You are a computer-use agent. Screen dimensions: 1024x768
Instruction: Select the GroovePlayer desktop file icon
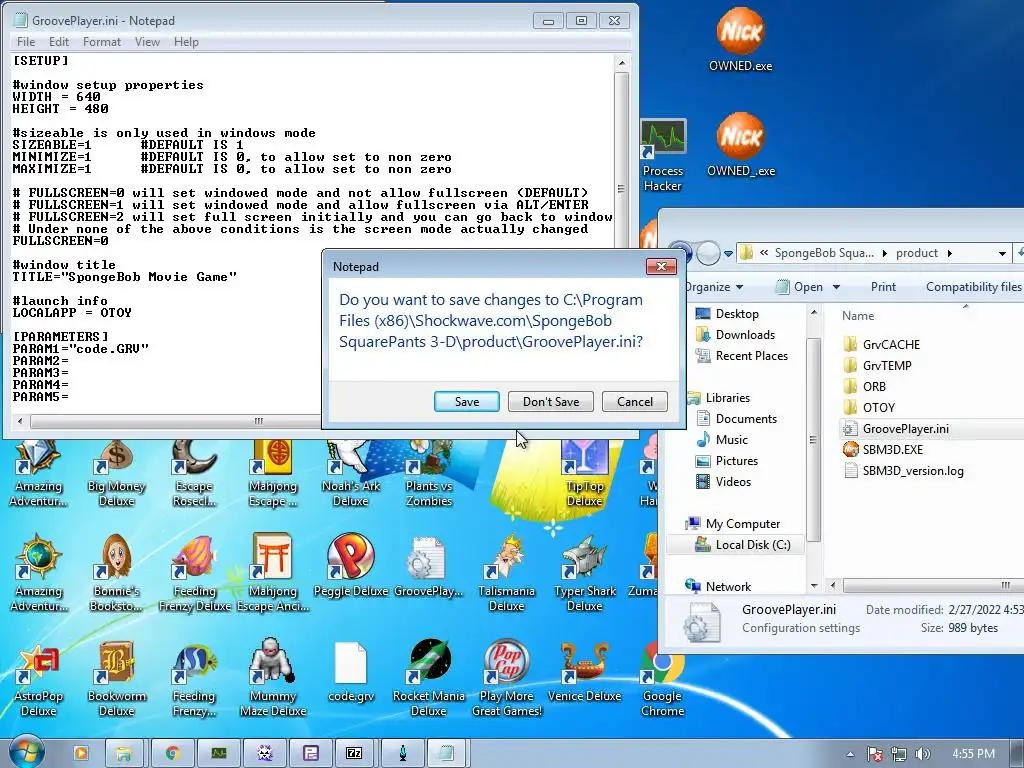[428, 566]
